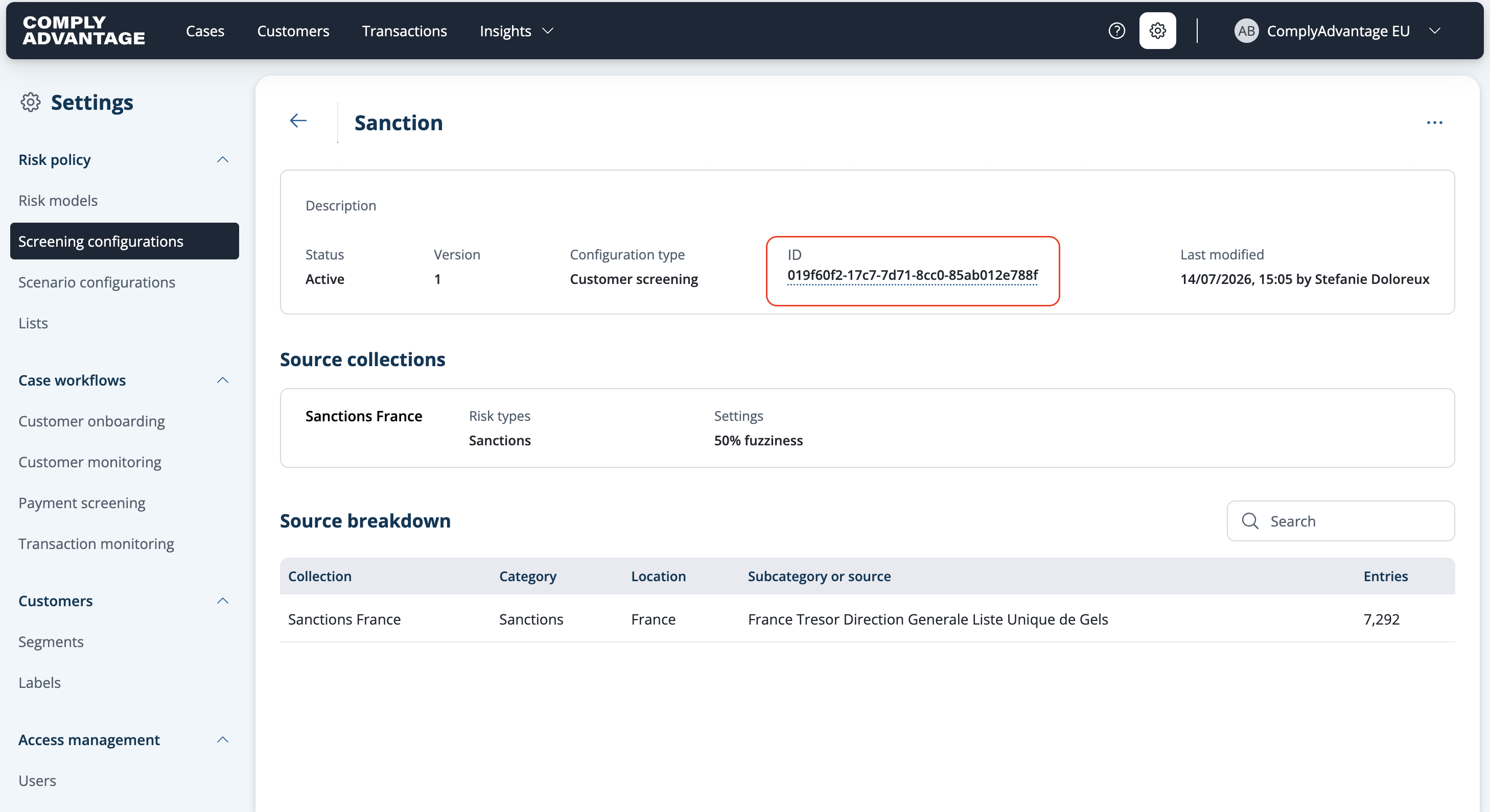Click the 50% fuzziness setting
The image size is (1490, 812).
pos(758,440)
